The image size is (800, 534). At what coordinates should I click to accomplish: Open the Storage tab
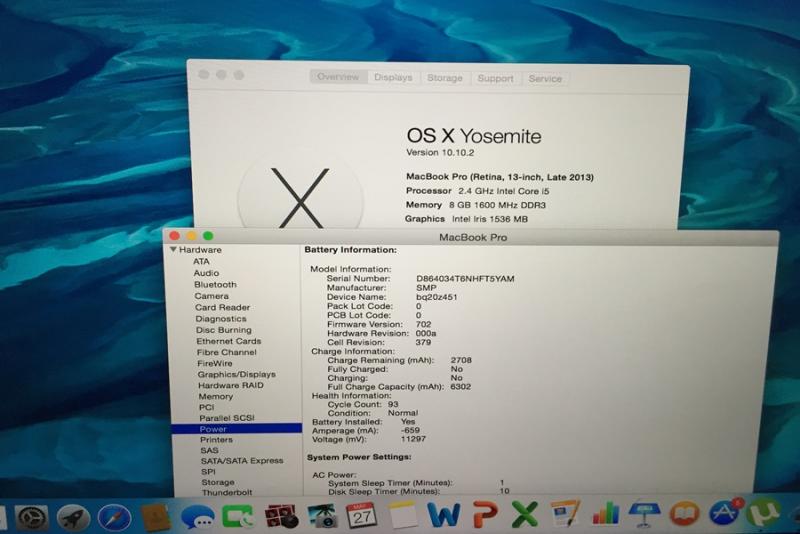coord(444,78)
